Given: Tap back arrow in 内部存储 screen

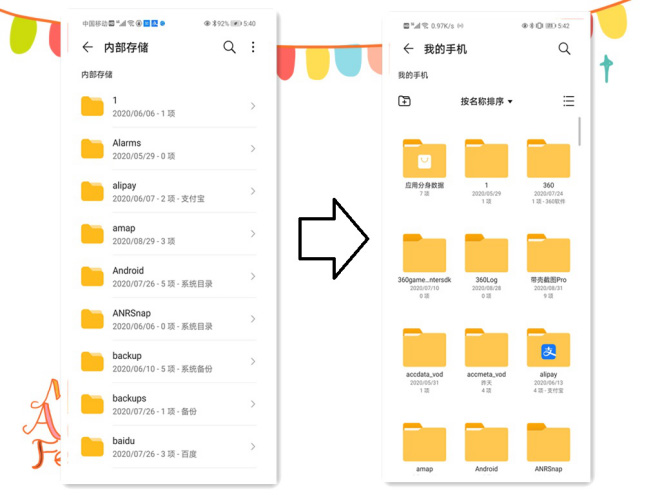Looking at the screenshot, I should (x=88, y=47).
